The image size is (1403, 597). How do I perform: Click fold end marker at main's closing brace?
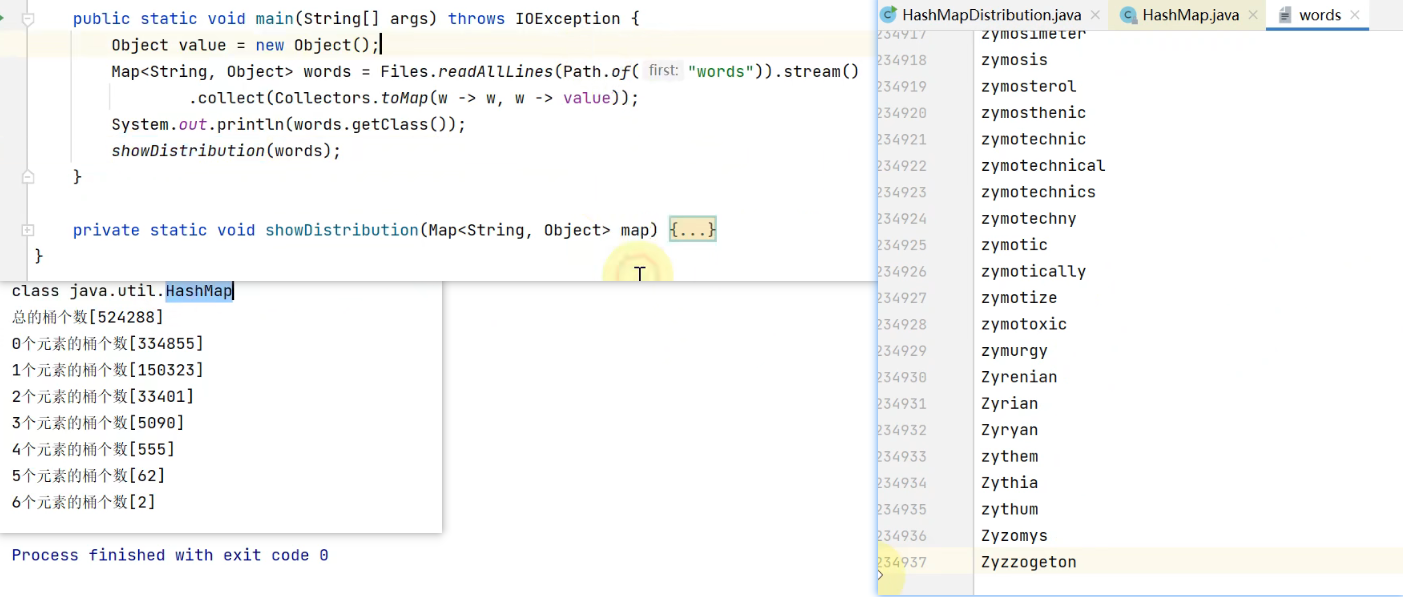28,177
